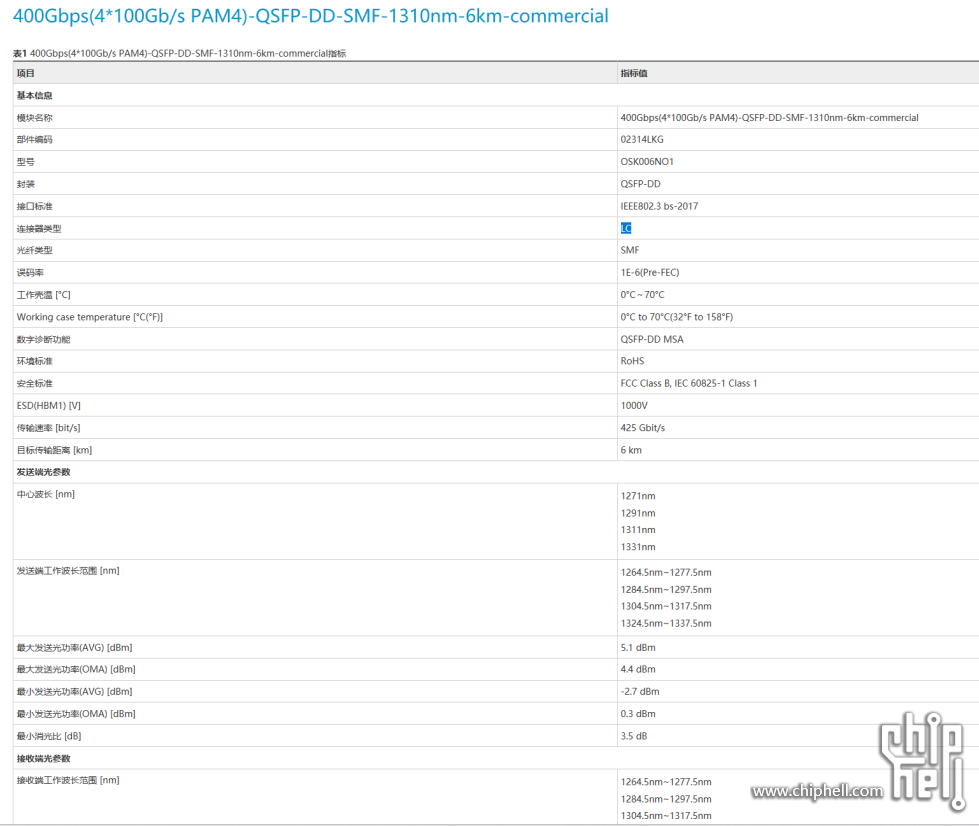
Task: Select the center wavelength 1311nm
Action: tap(637, 530)
